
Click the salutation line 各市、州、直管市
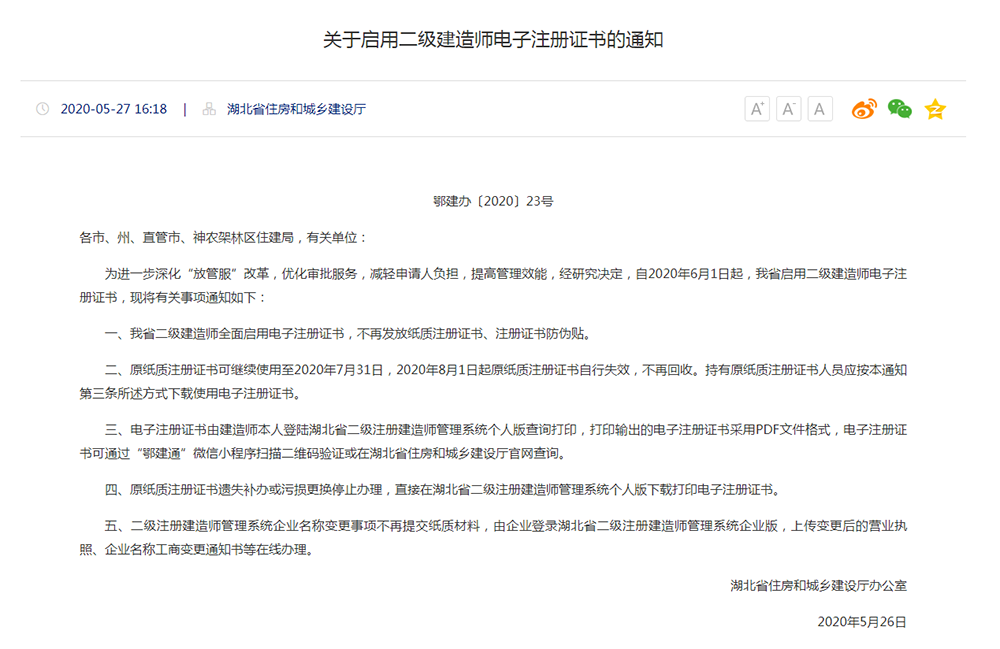pyautogui.click(x=224, y=238)
